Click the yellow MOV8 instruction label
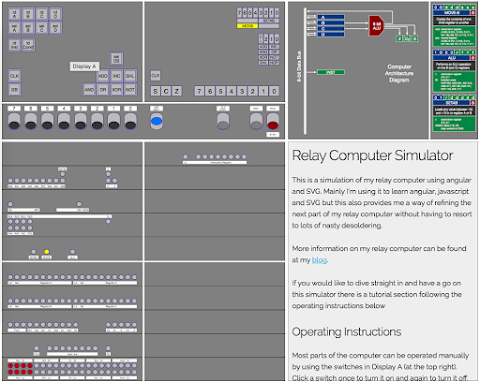The width and height of the screenshot is (480, 382). click(247, 26)
